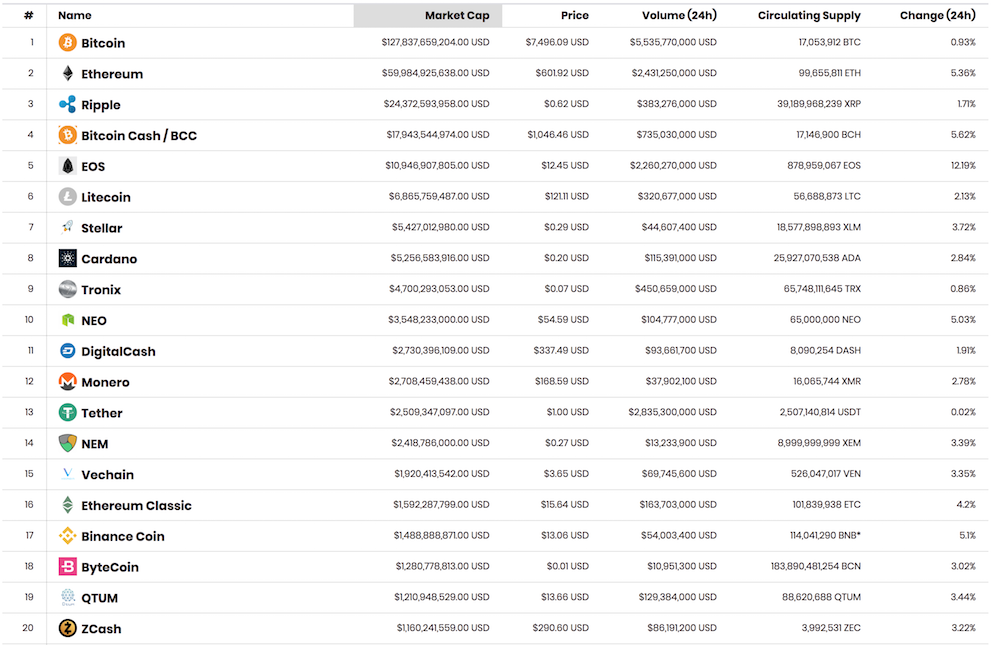
Task: Click the QTUM logo icon
Action: [x=68, y=597]
